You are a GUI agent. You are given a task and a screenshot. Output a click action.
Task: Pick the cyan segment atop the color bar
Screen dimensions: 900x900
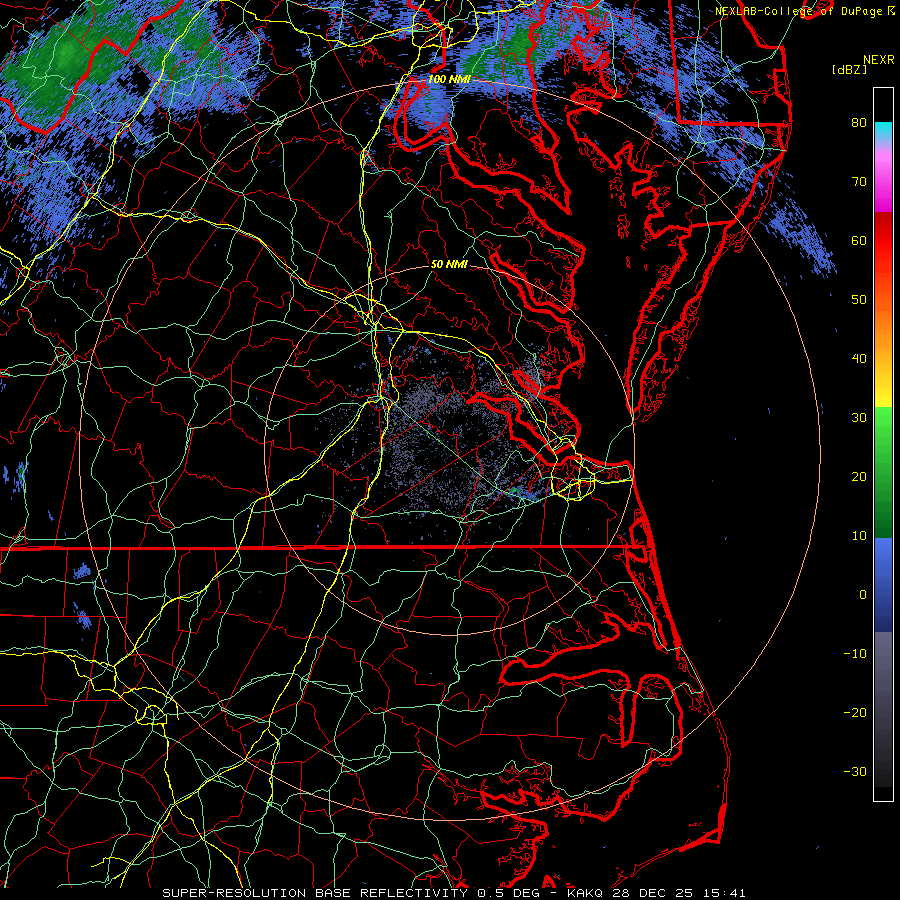883,131
